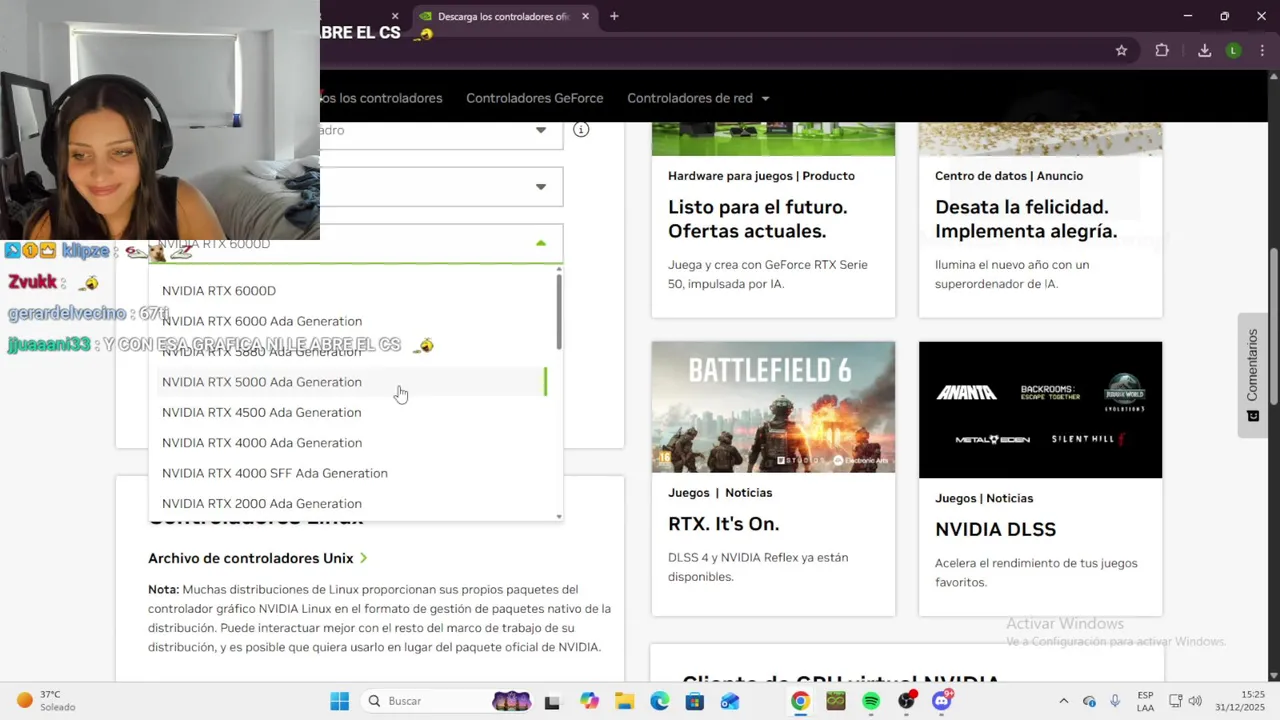Expand the Controladores de red menu

(698, 98)
